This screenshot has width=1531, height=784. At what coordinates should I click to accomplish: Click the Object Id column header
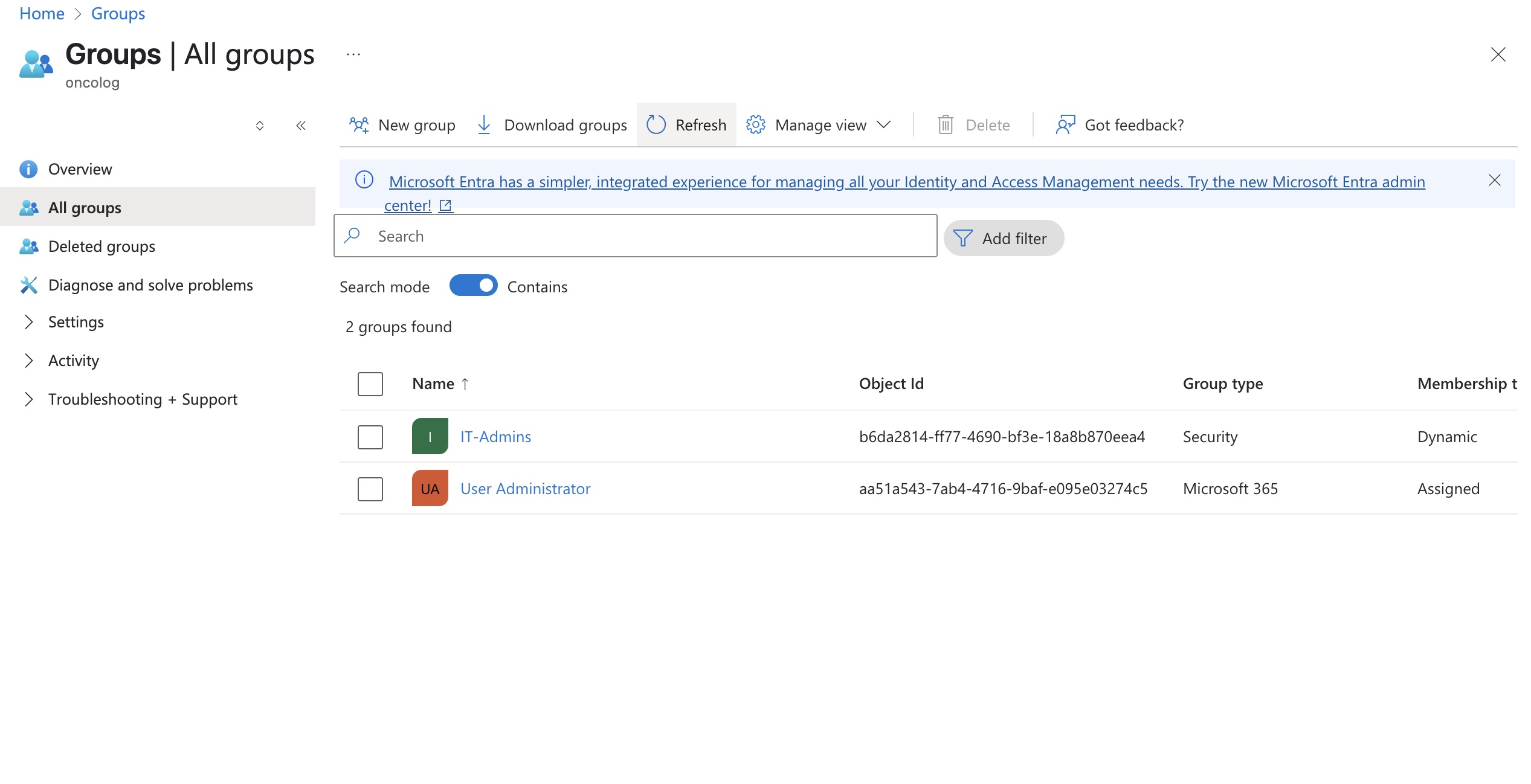891,384
